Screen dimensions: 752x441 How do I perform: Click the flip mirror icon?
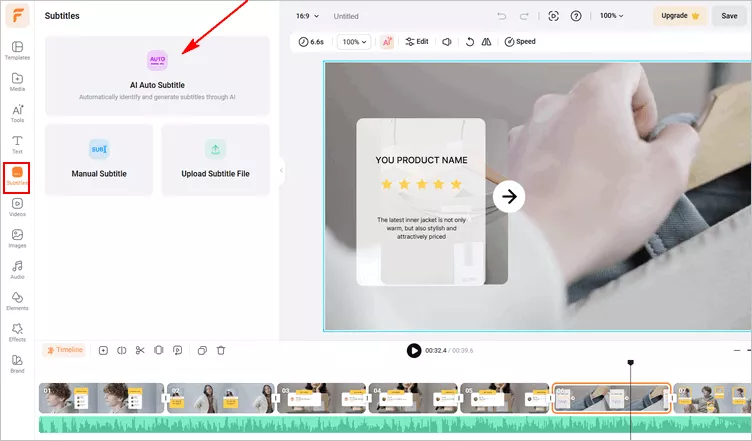tap(486, 42)
